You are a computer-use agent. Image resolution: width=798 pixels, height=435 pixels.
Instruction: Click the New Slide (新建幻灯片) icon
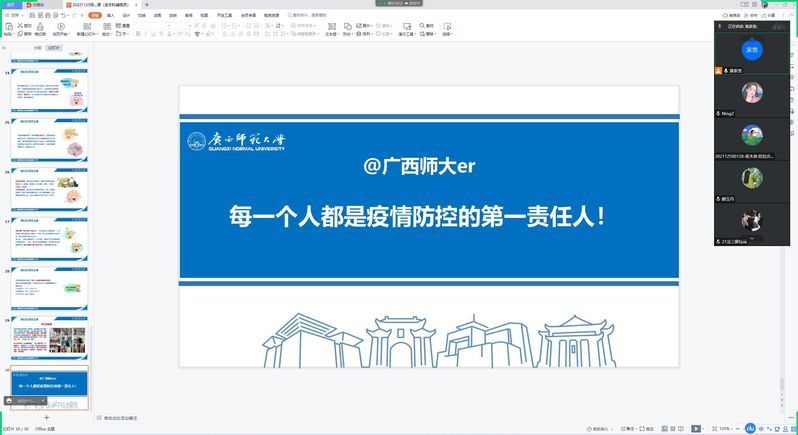[x=87, y=26]
